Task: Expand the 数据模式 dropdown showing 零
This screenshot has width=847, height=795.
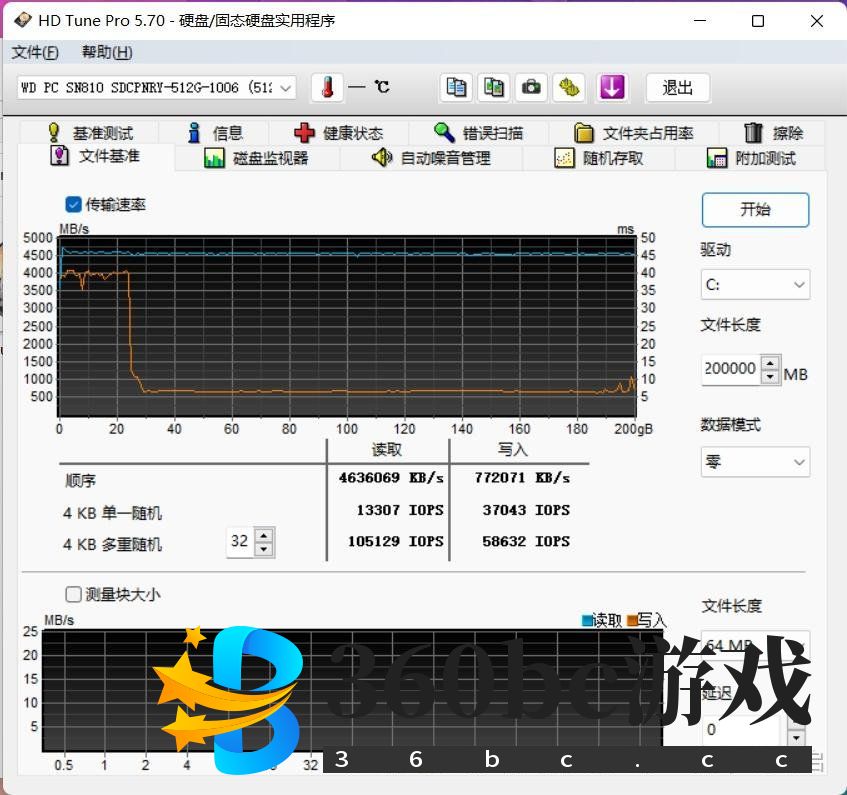Action: click(x=755, y=462)
